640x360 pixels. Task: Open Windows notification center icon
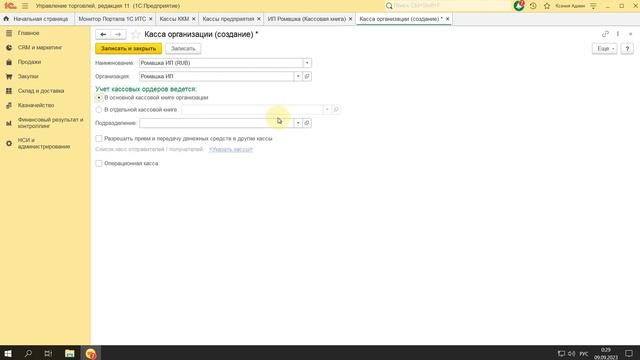(629, 353)
